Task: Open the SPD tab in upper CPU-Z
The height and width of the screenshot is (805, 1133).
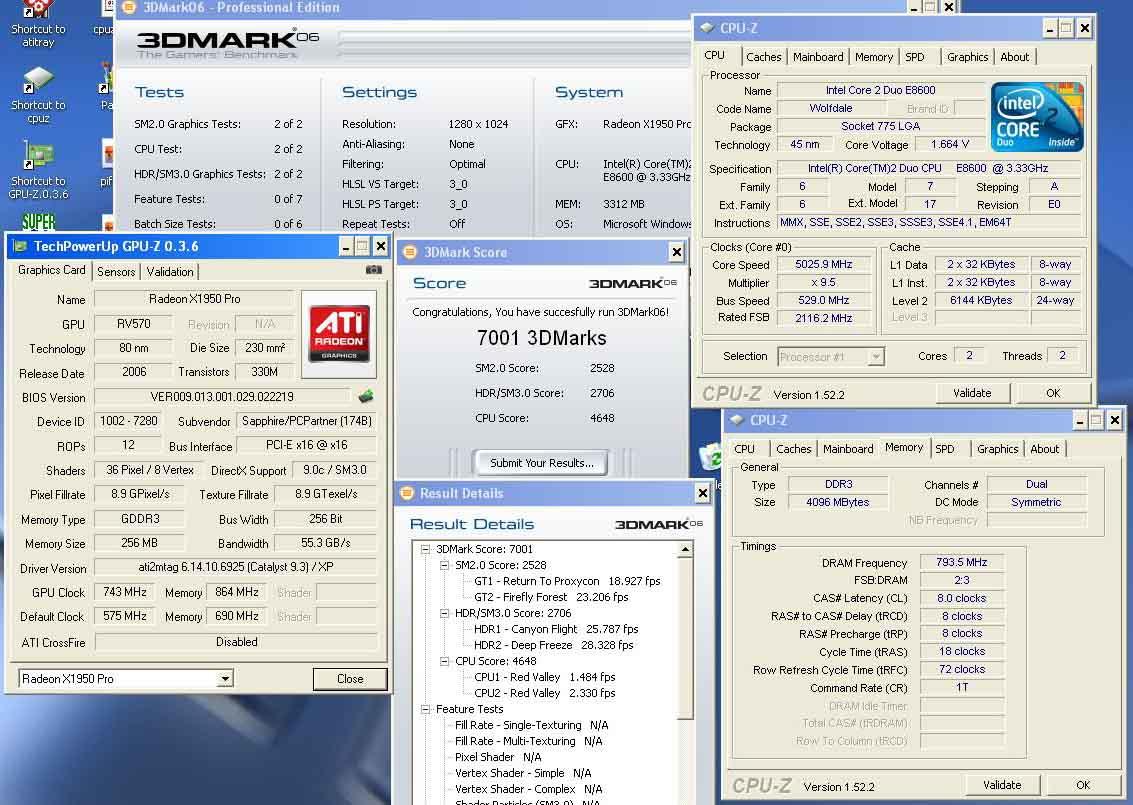Action: 915,57
